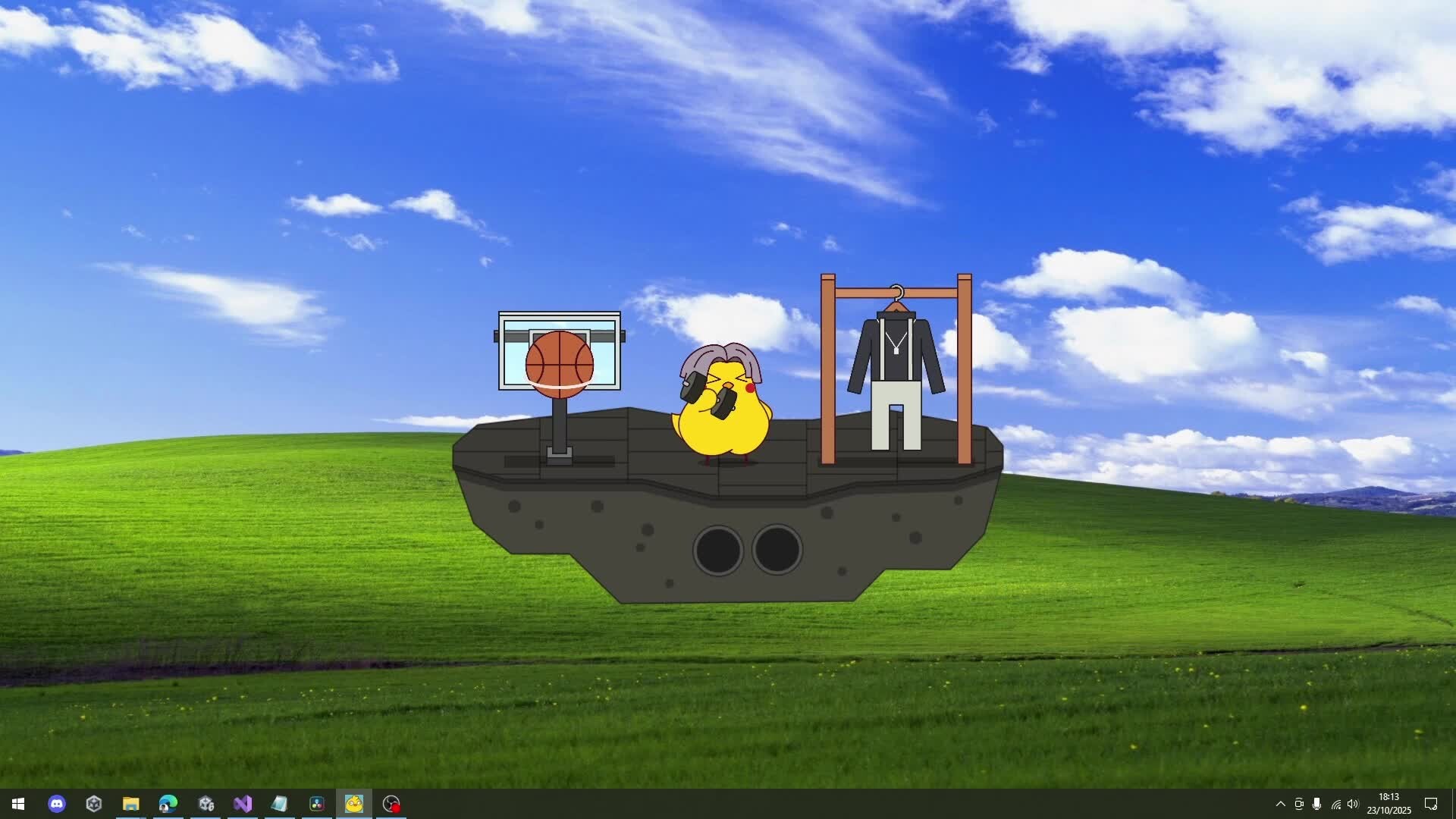Viewport: 1456px width, 819px height.
Task: Expand hidden system tray icons
Action: (x=1281, y=804)
